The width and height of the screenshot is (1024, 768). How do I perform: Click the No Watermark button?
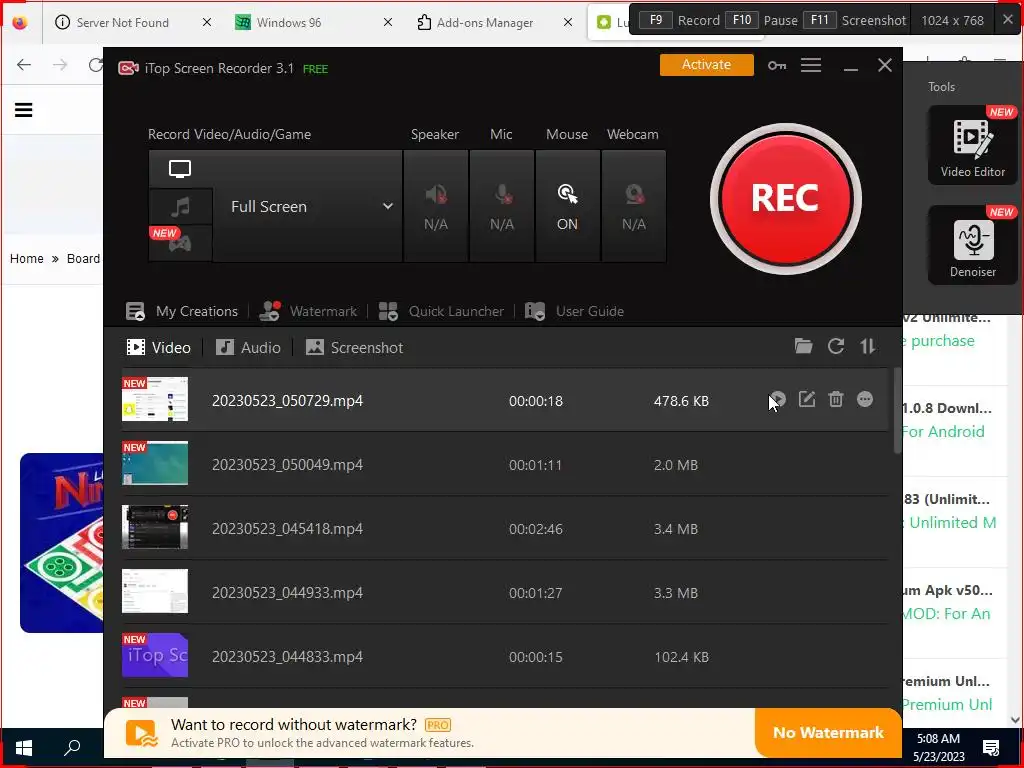click(x=828, y=733)
